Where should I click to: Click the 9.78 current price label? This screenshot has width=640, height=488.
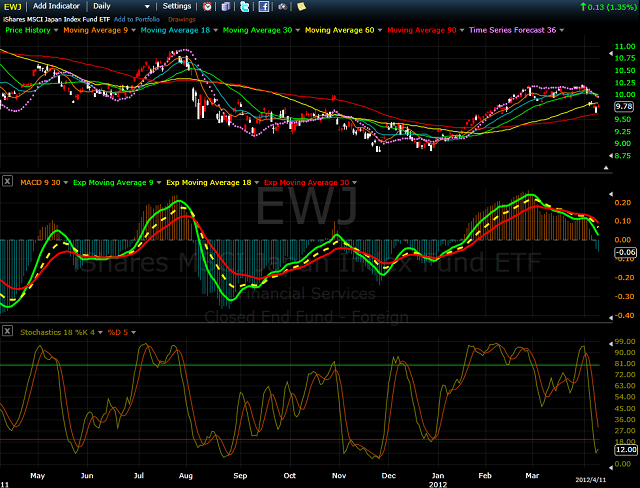tap(624, 106)
